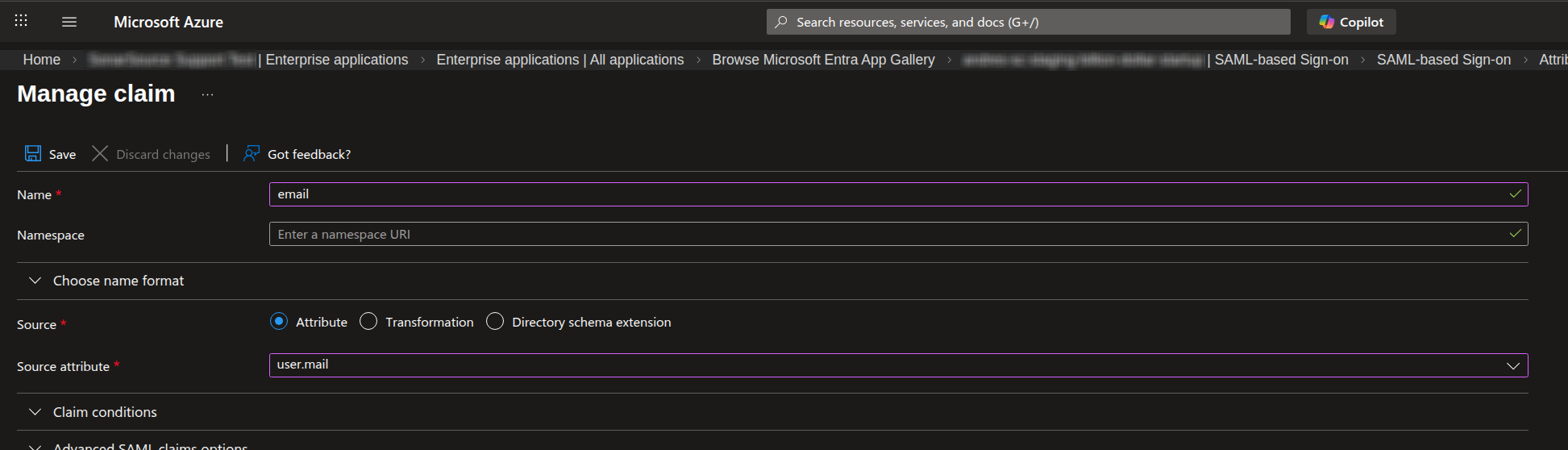
Task: Click the Discard changes X icon
Action: [x=100, y=153]
